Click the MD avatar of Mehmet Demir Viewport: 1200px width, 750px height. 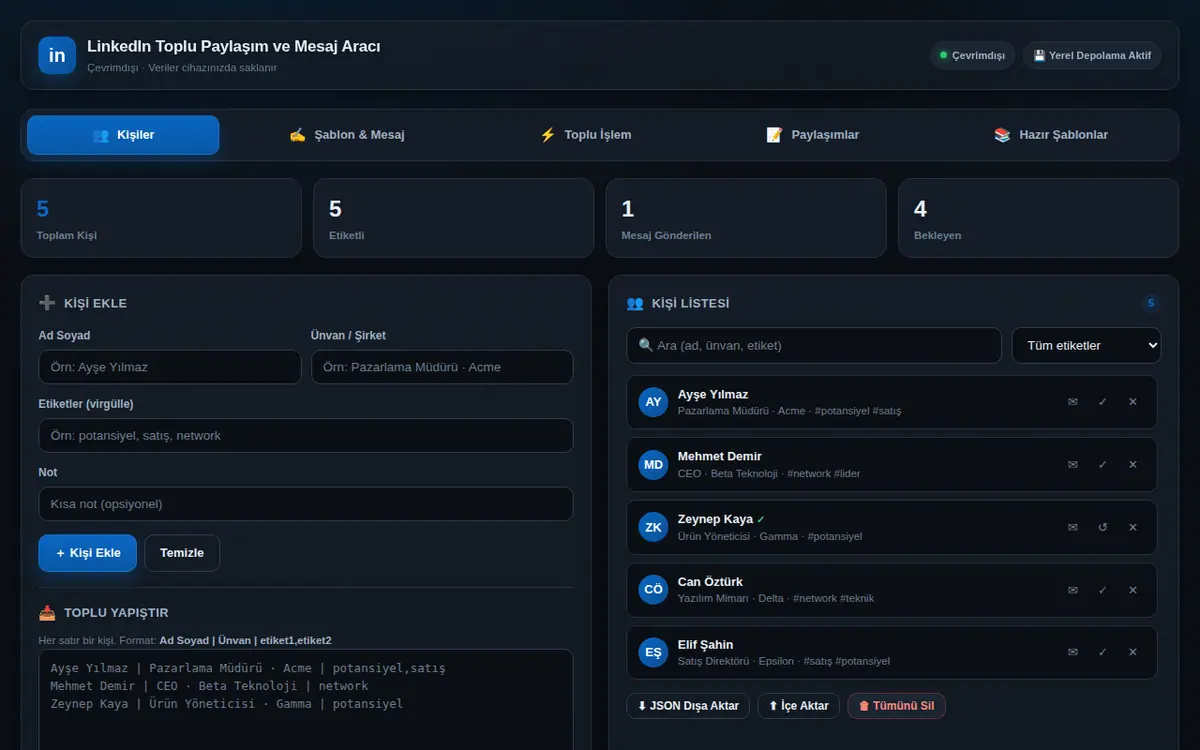pyautogui.click(x=653, y=465)
